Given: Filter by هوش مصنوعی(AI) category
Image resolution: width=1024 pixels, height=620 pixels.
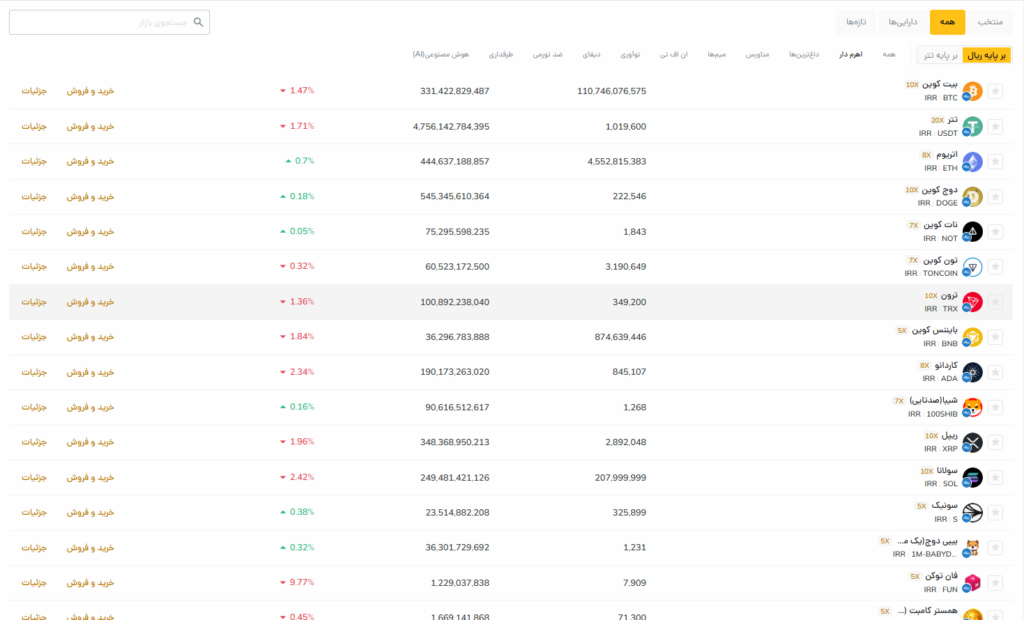Looking at the screenshot, I should pyautogui.click(x=441, y=54).
